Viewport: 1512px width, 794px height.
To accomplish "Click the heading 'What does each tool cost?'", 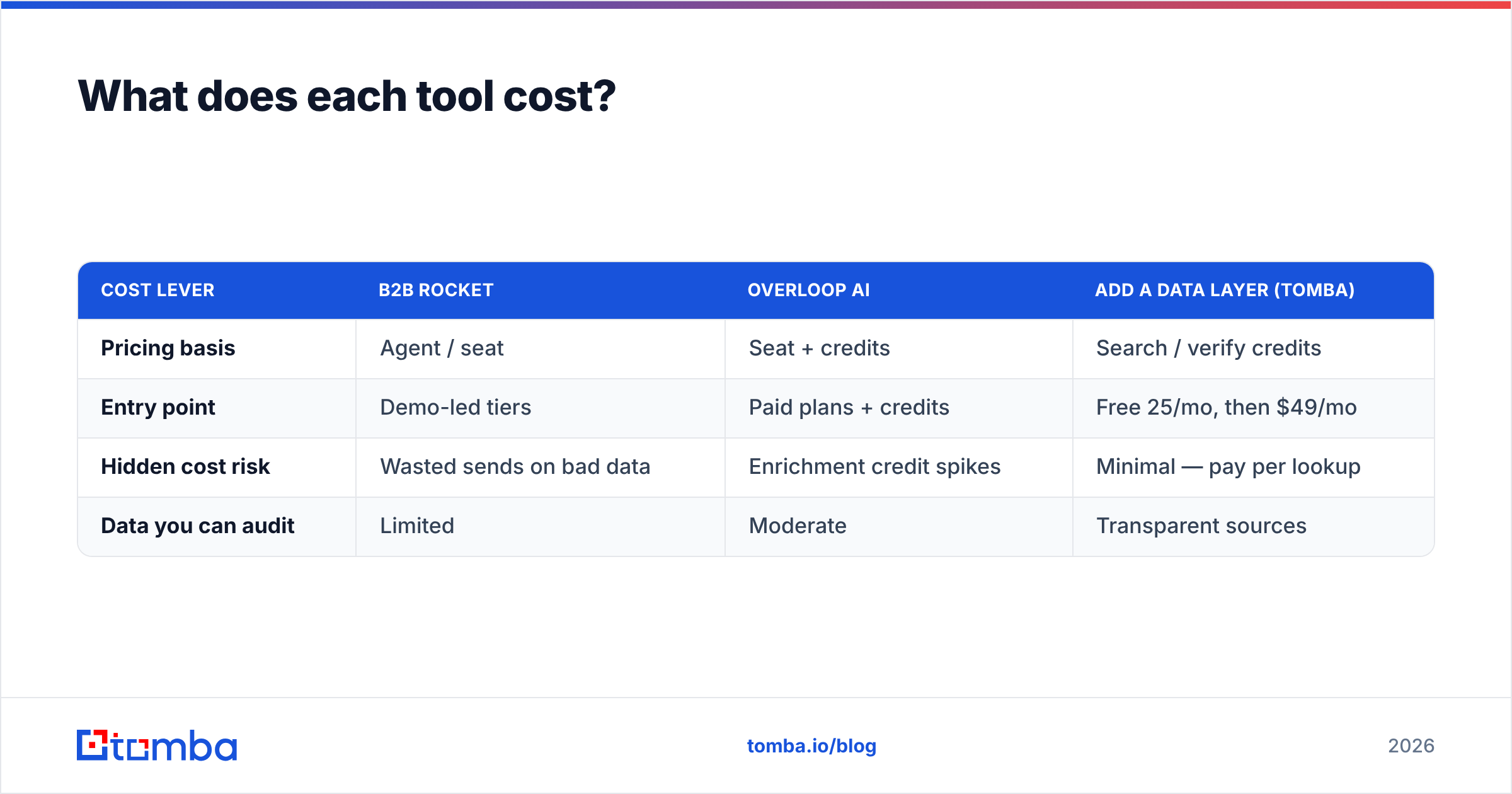I will point(346,96).
